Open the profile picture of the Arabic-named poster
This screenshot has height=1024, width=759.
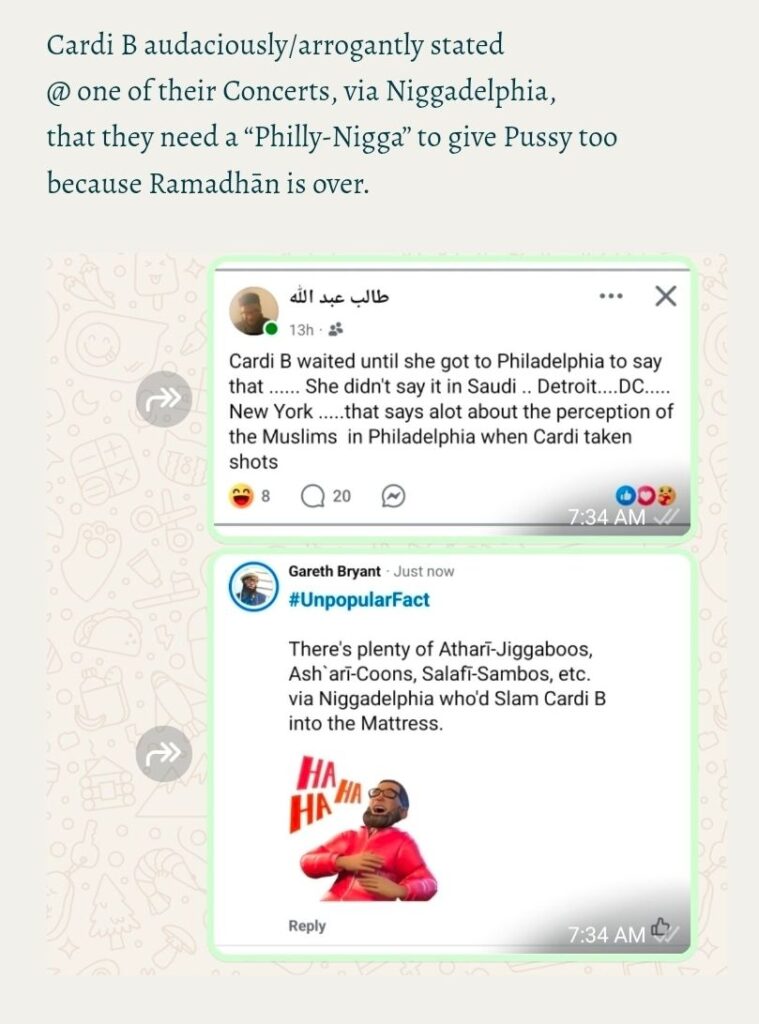[253, 310]
